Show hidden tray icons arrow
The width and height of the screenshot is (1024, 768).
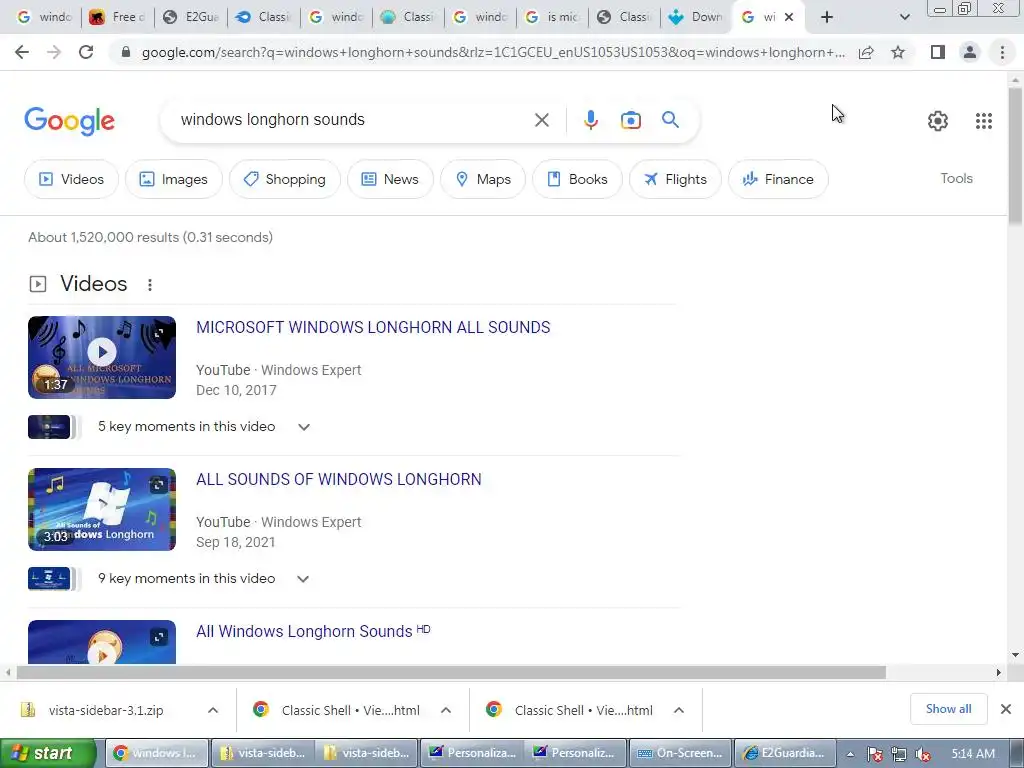850,754
